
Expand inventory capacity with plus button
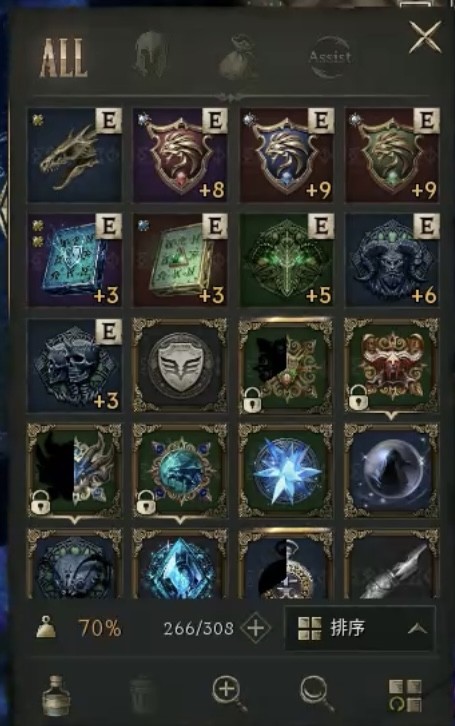pyautogui.click(x=256, y=628)
